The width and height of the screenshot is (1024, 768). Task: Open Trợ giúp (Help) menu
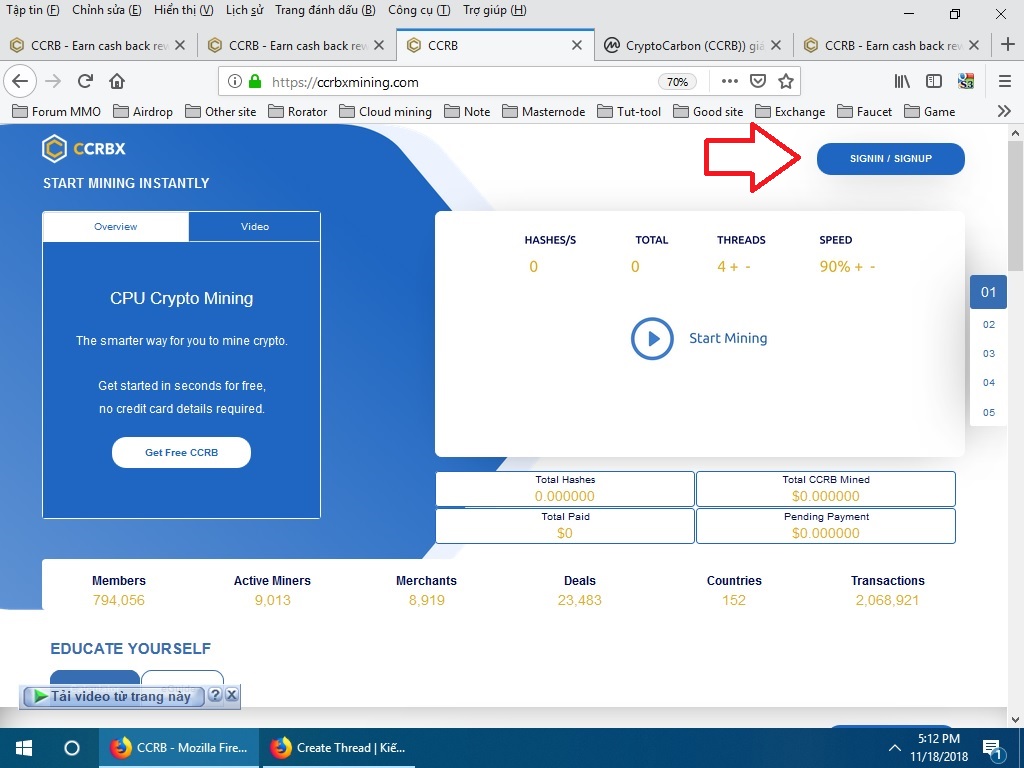tap(494, 10)
